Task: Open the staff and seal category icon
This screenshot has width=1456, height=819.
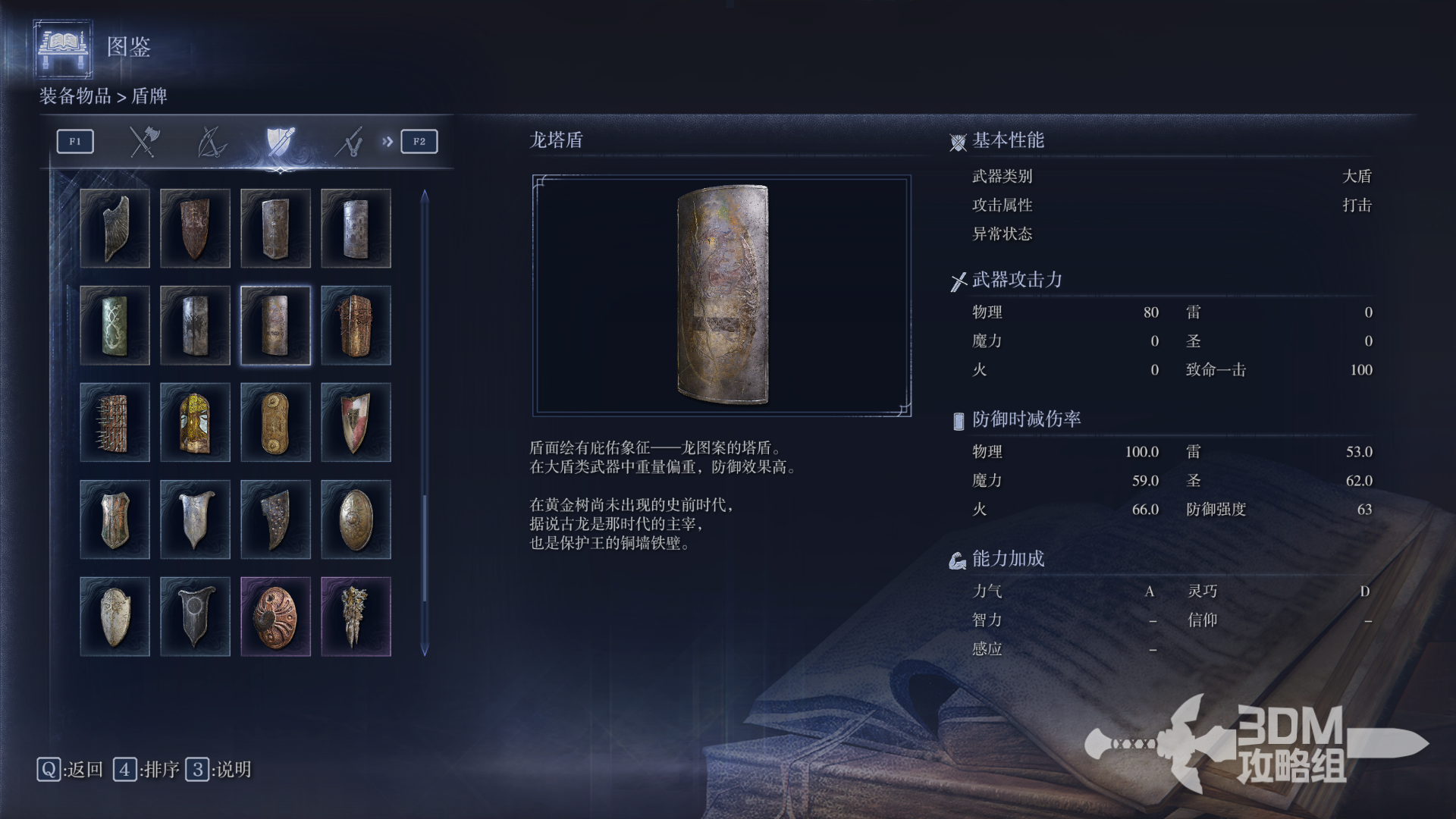Action: point(349,142)
